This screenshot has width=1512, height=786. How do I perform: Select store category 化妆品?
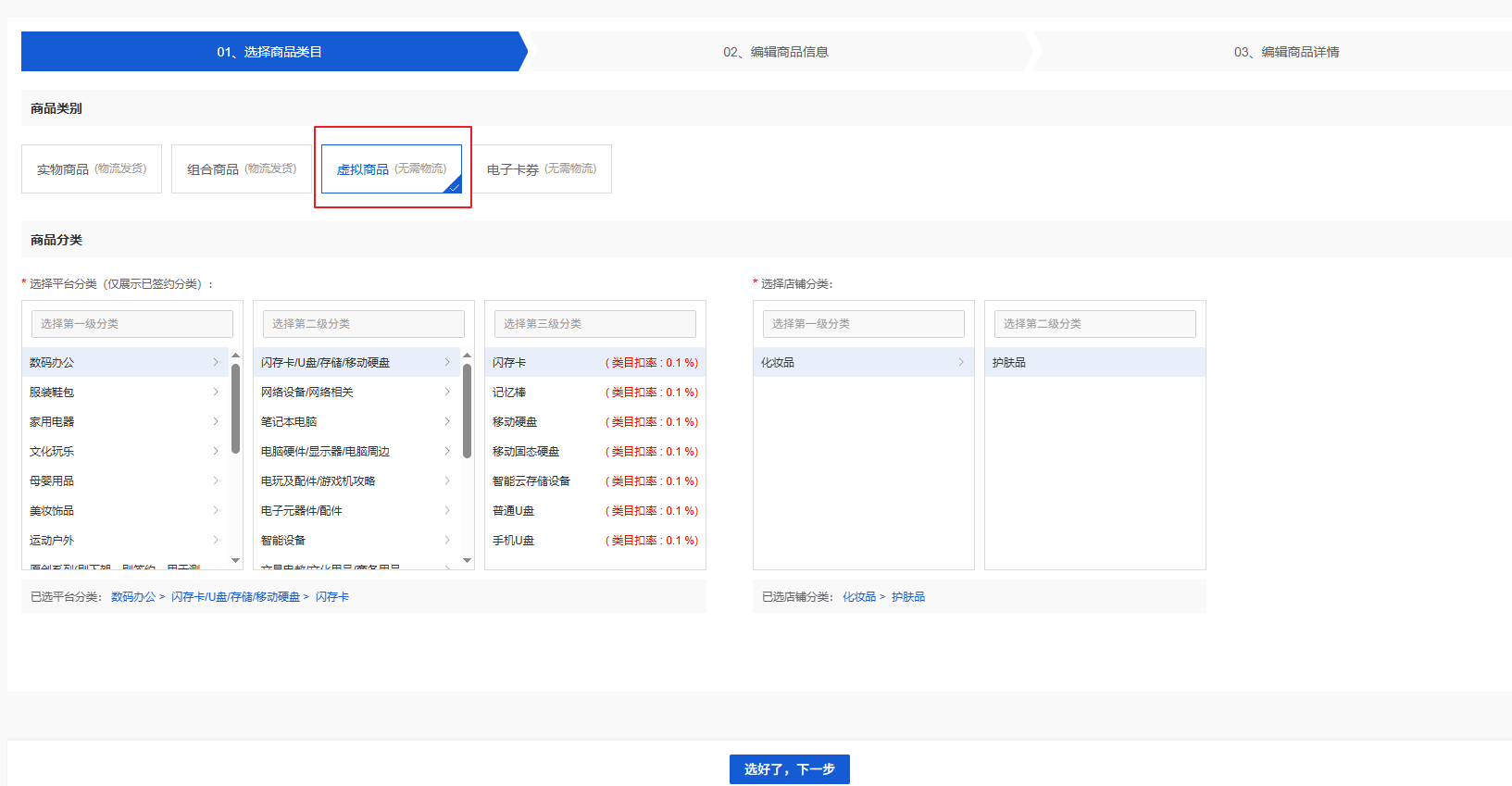[864, 362]
